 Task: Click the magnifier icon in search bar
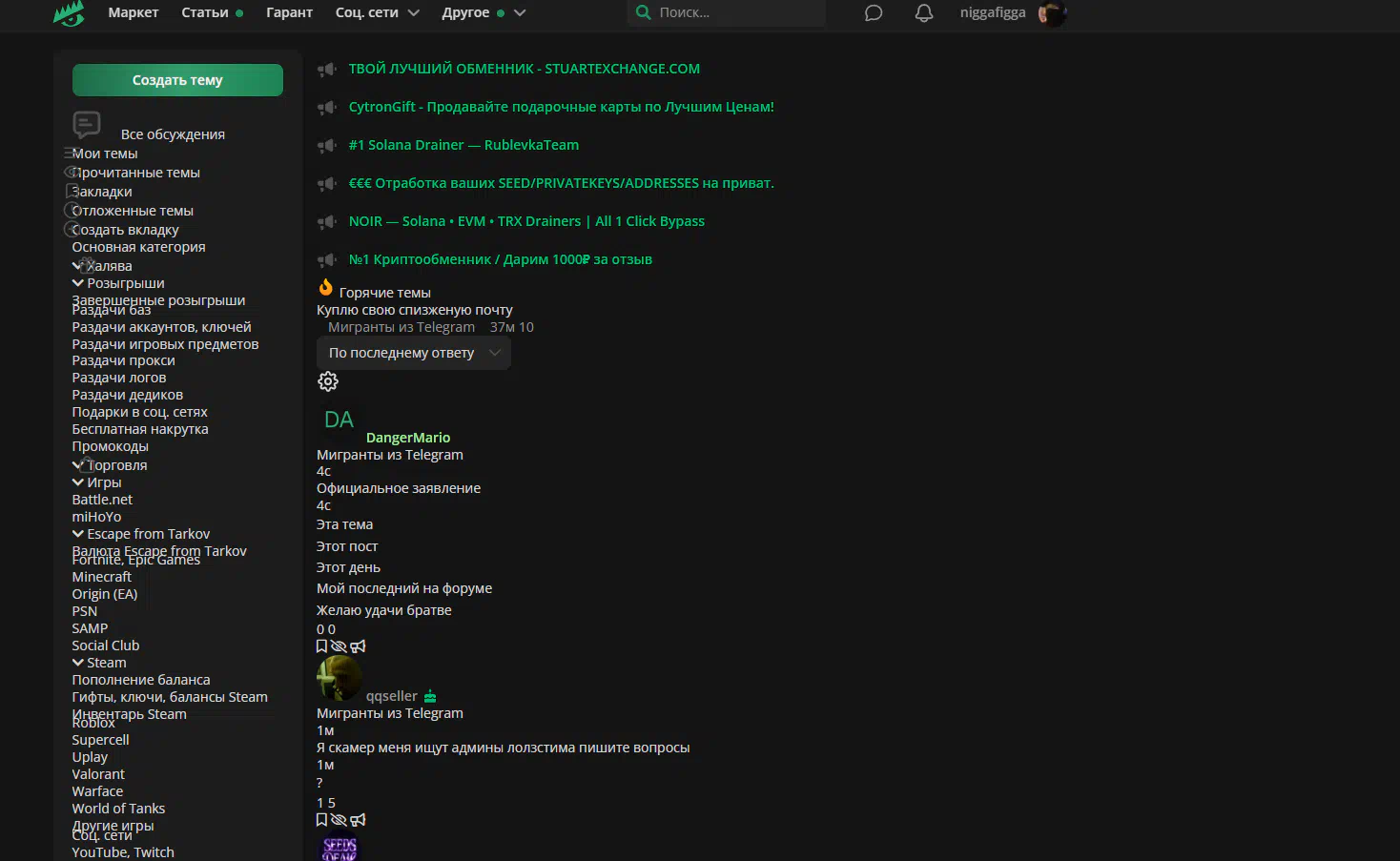(644, 12)
